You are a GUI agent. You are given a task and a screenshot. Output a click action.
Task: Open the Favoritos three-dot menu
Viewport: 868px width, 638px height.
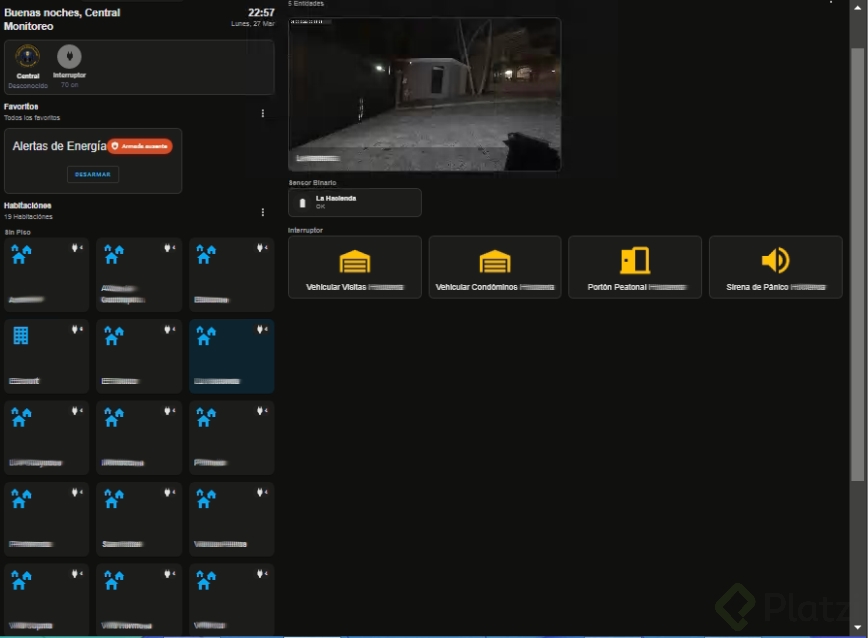tap(262, 113)
